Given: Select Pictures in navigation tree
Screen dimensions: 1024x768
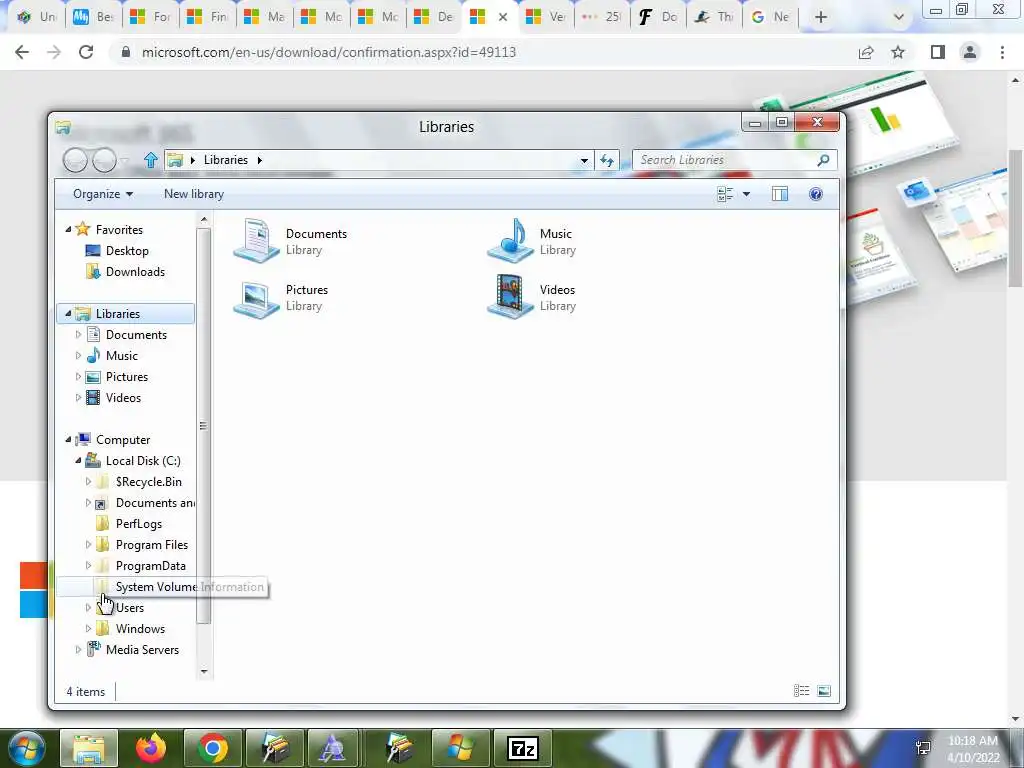Looking at the screenshot, I should (127, 377).
